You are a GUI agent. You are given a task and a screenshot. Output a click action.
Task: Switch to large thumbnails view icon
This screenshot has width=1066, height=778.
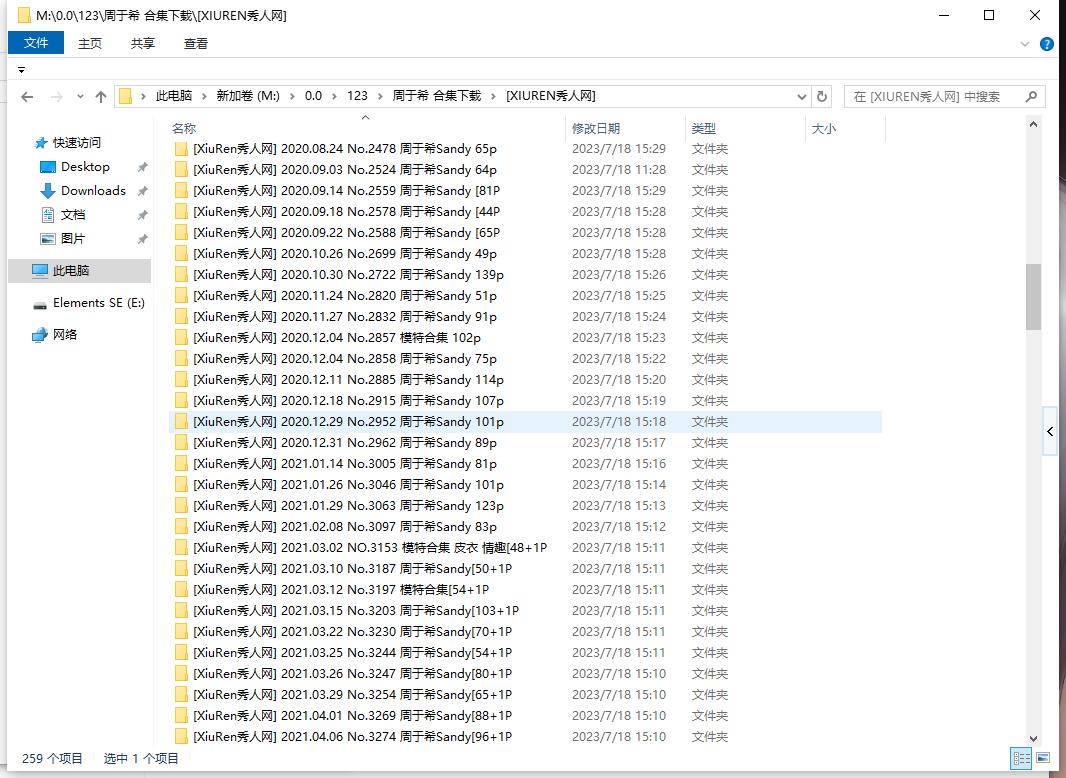(x=1043, y=758)
